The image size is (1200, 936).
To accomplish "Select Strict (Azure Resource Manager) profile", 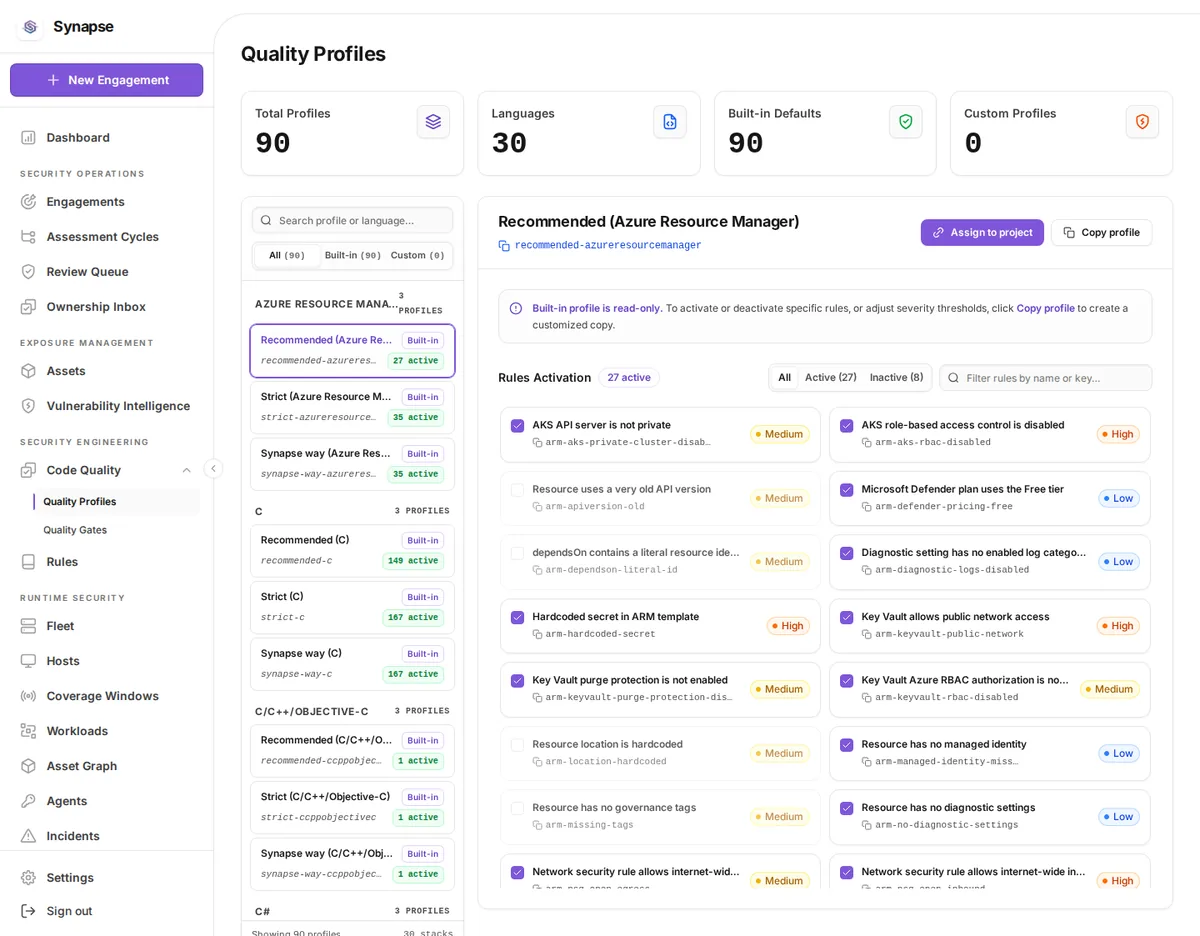I will (352, 407).
